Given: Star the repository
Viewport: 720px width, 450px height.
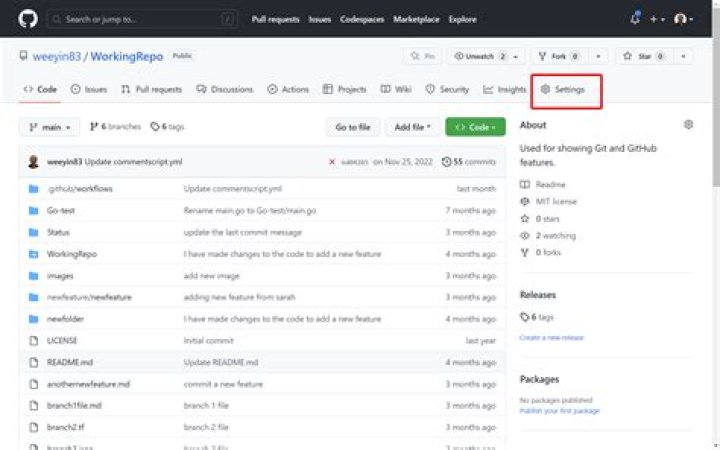Looking at the screenshot, I should pyautogui.click(x=645, y=56).
